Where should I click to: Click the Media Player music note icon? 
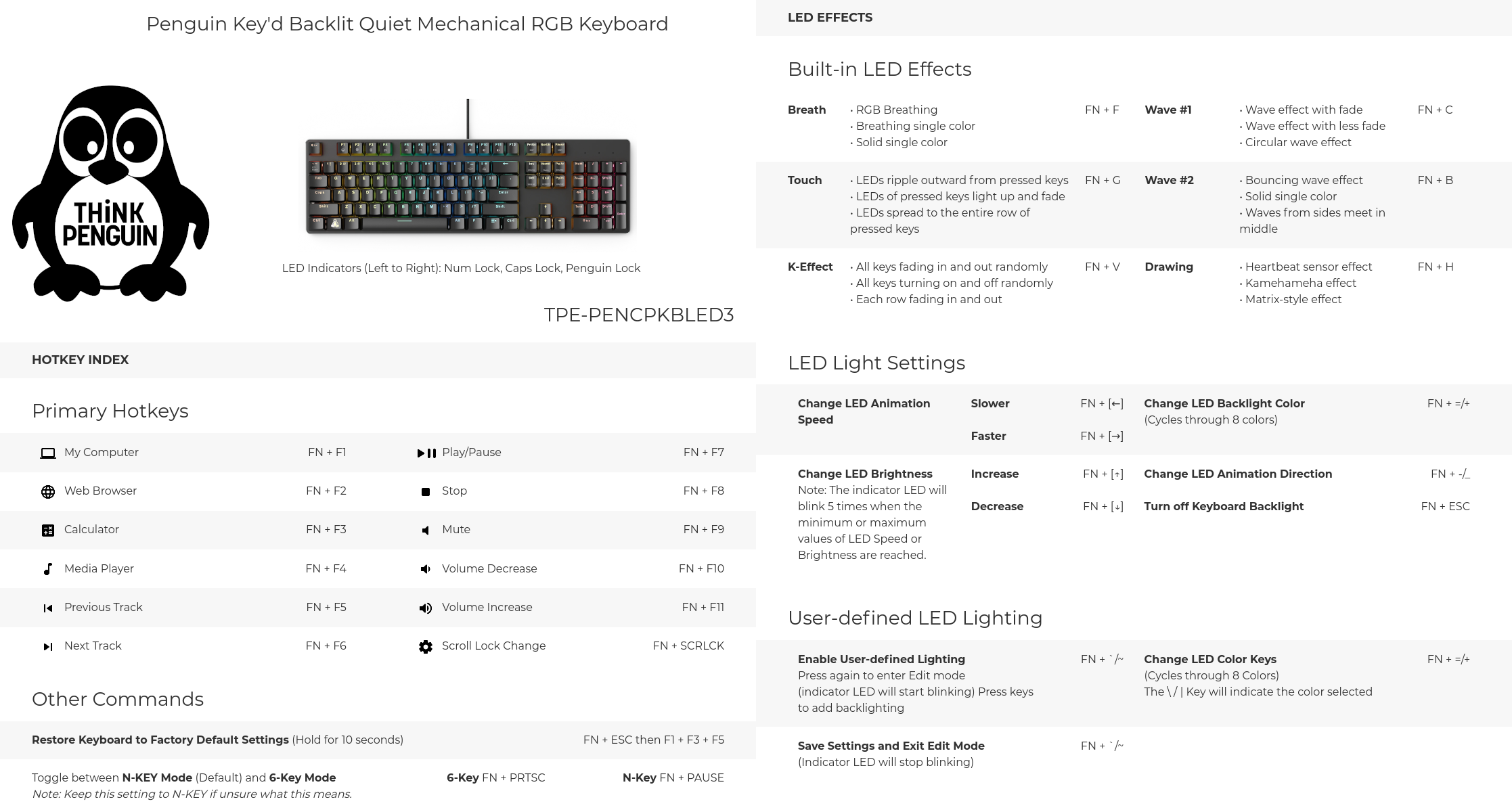(48, 569)
